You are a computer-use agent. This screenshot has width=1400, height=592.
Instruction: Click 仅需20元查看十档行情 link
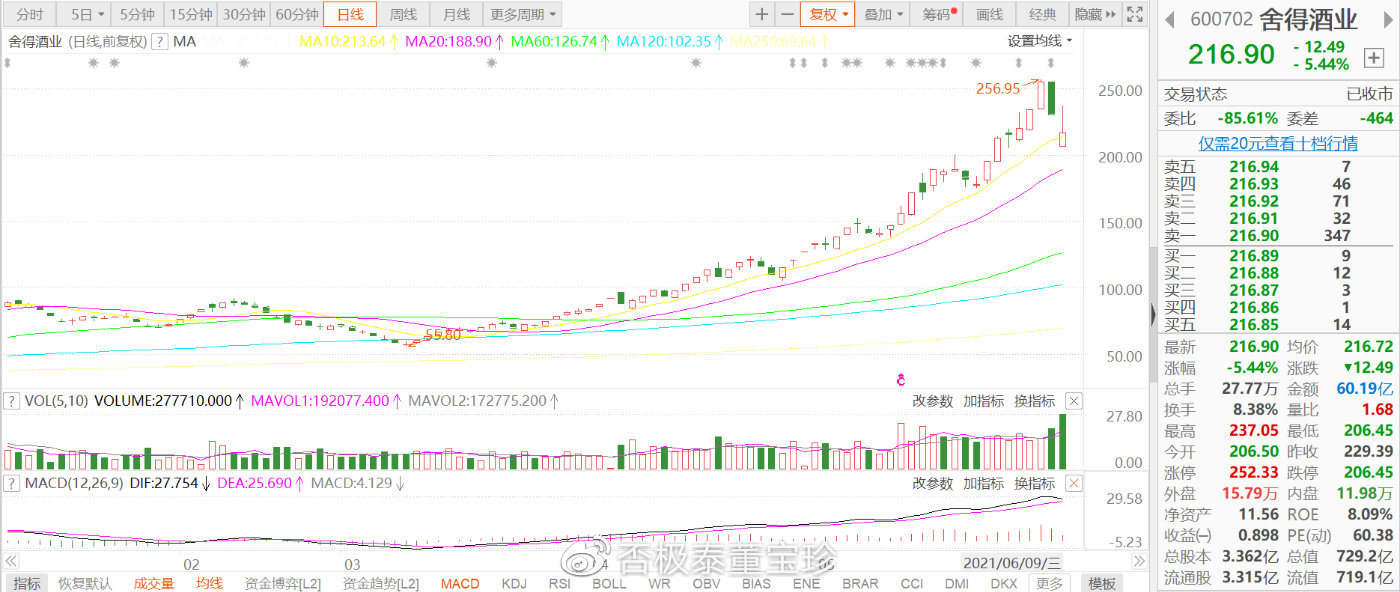(x=1278, y=143)
